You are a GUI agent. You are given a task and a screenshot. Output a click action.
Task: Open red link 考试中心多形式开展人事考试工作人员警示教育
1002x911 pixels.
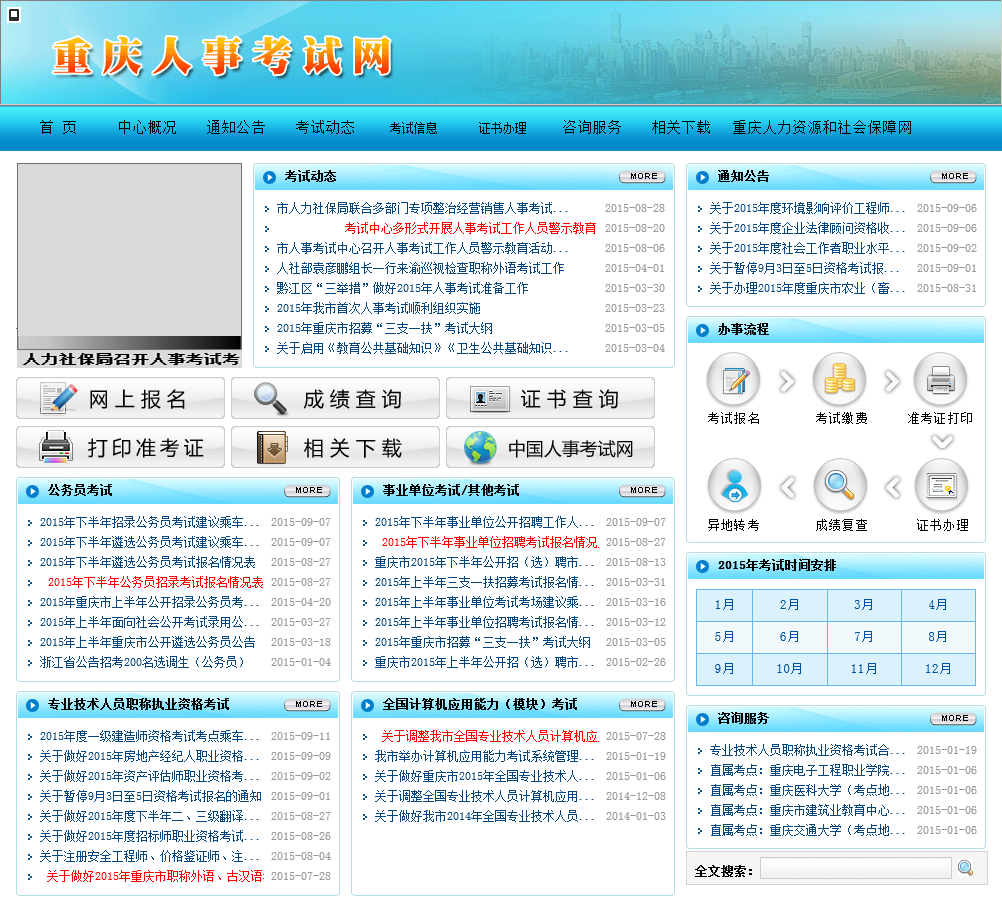coord(470,228)
